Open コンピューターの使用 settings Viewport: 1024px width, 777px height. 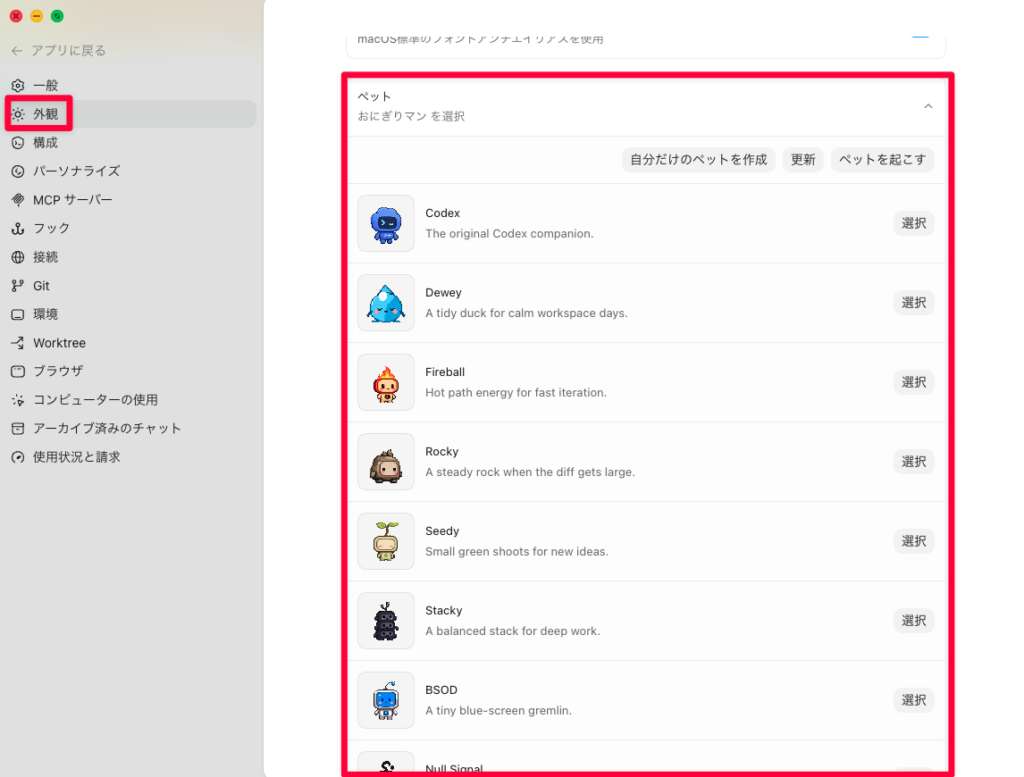click(x=131, y=400)
